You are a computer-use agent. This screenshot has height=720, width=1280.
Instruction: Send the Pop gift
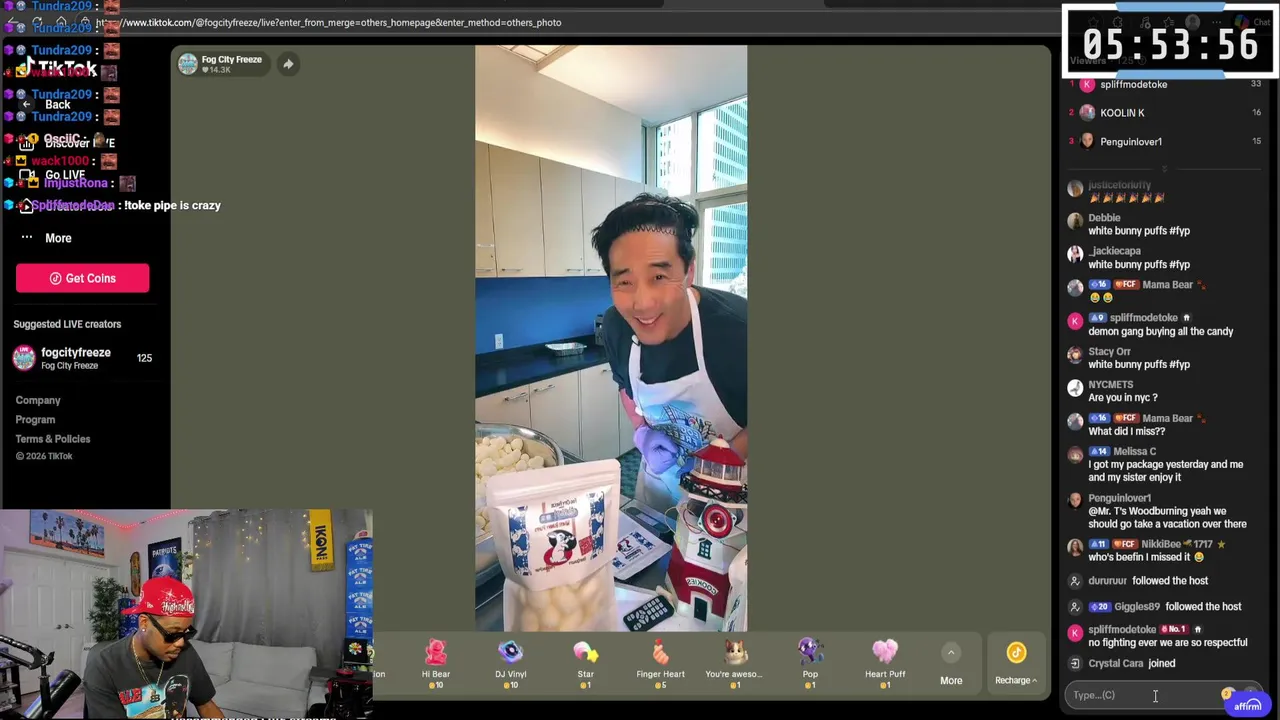click(810, 663)
